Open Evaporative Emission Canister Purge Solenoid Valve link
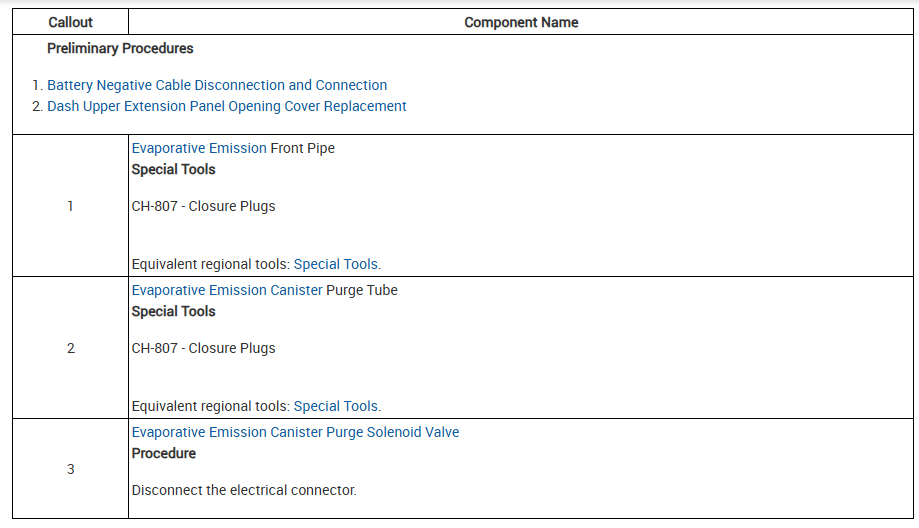Screen dimensions: 919x528 pyautogui.click(x=295, y=432)
